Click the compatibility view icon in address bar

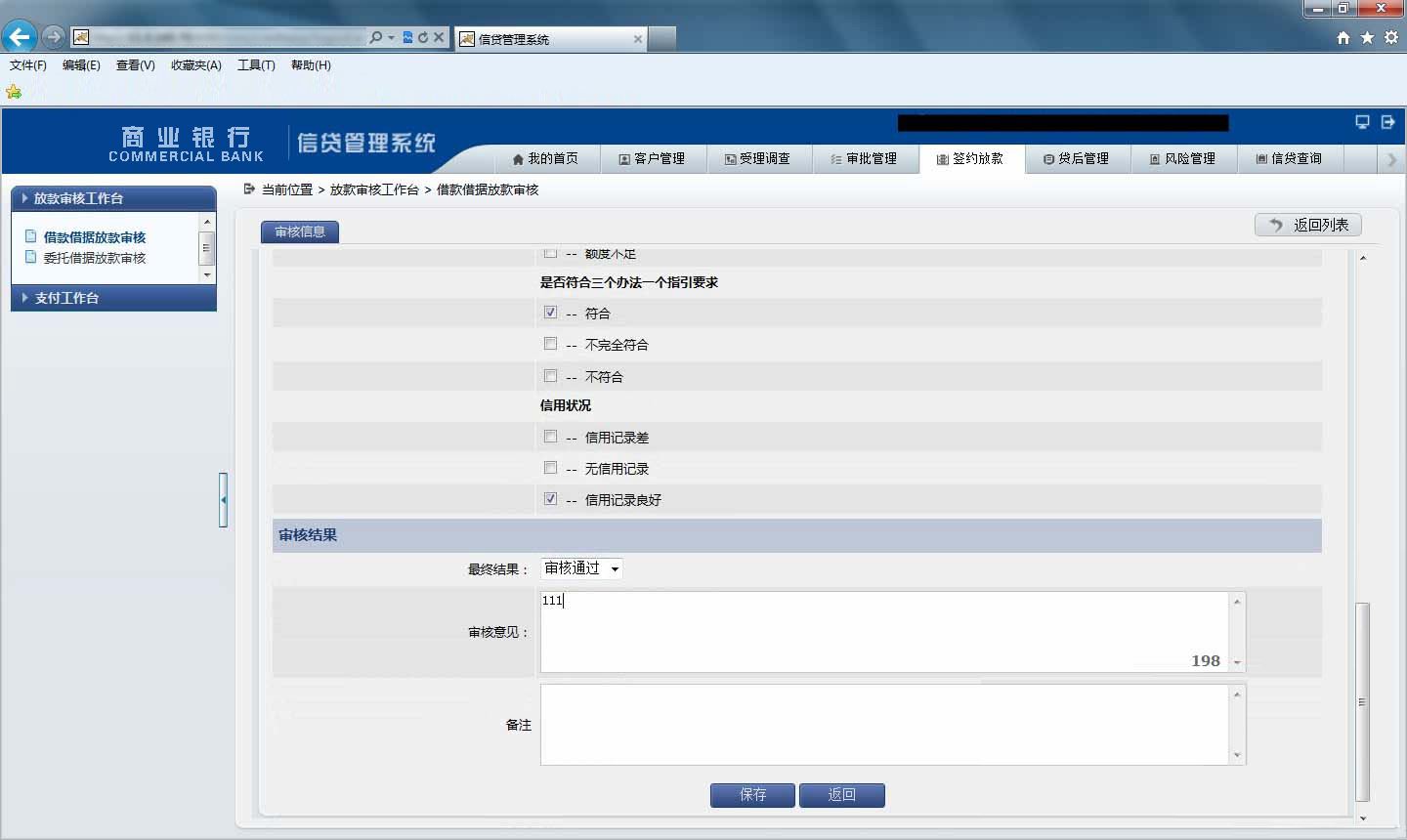point(408,37)
